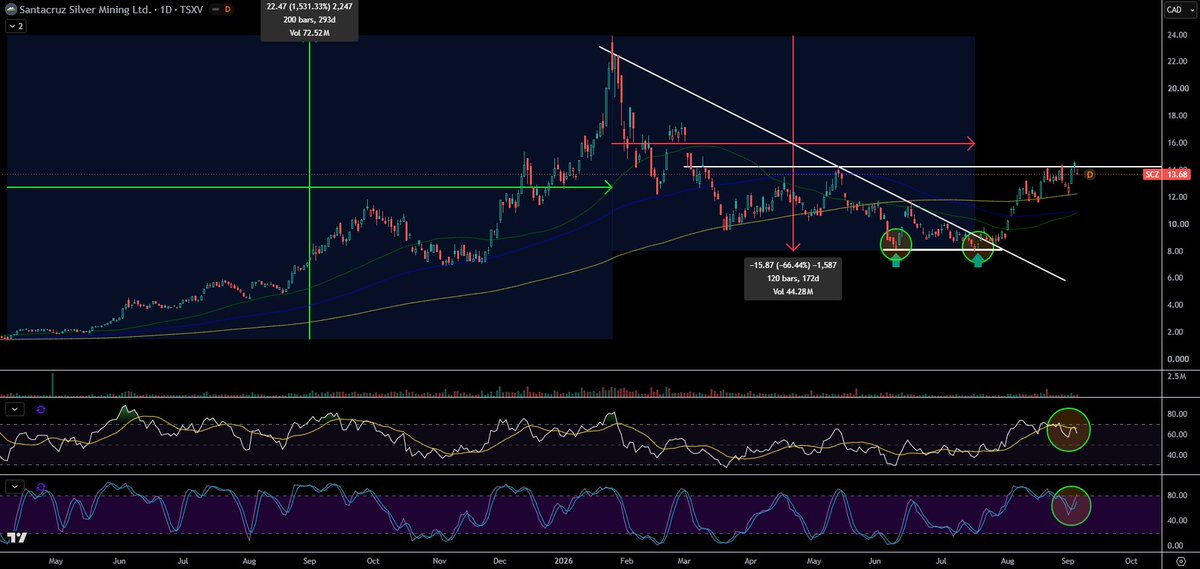Screen dimensions: 1200x569
Task: Click the Nov label on time axis
Action: [x=438, y=562]
